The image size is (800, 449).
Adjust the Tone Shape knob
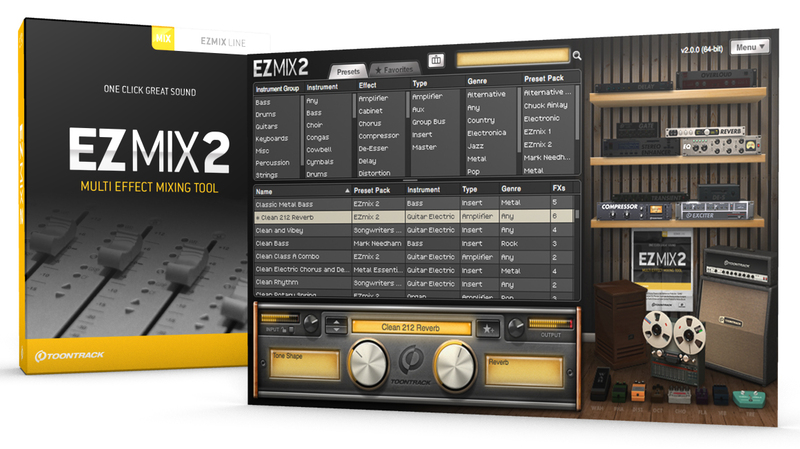[368, 364]
